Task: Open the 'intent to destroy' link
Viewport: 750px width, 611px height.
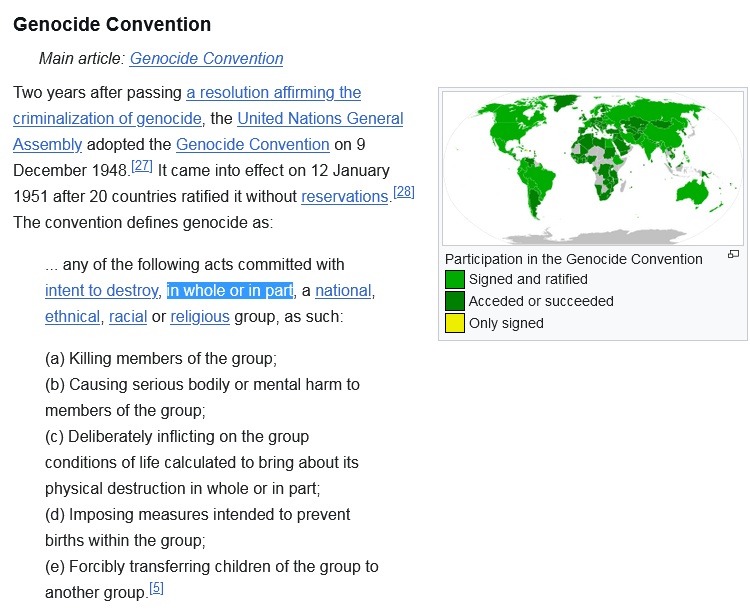Action: point(101,290)
